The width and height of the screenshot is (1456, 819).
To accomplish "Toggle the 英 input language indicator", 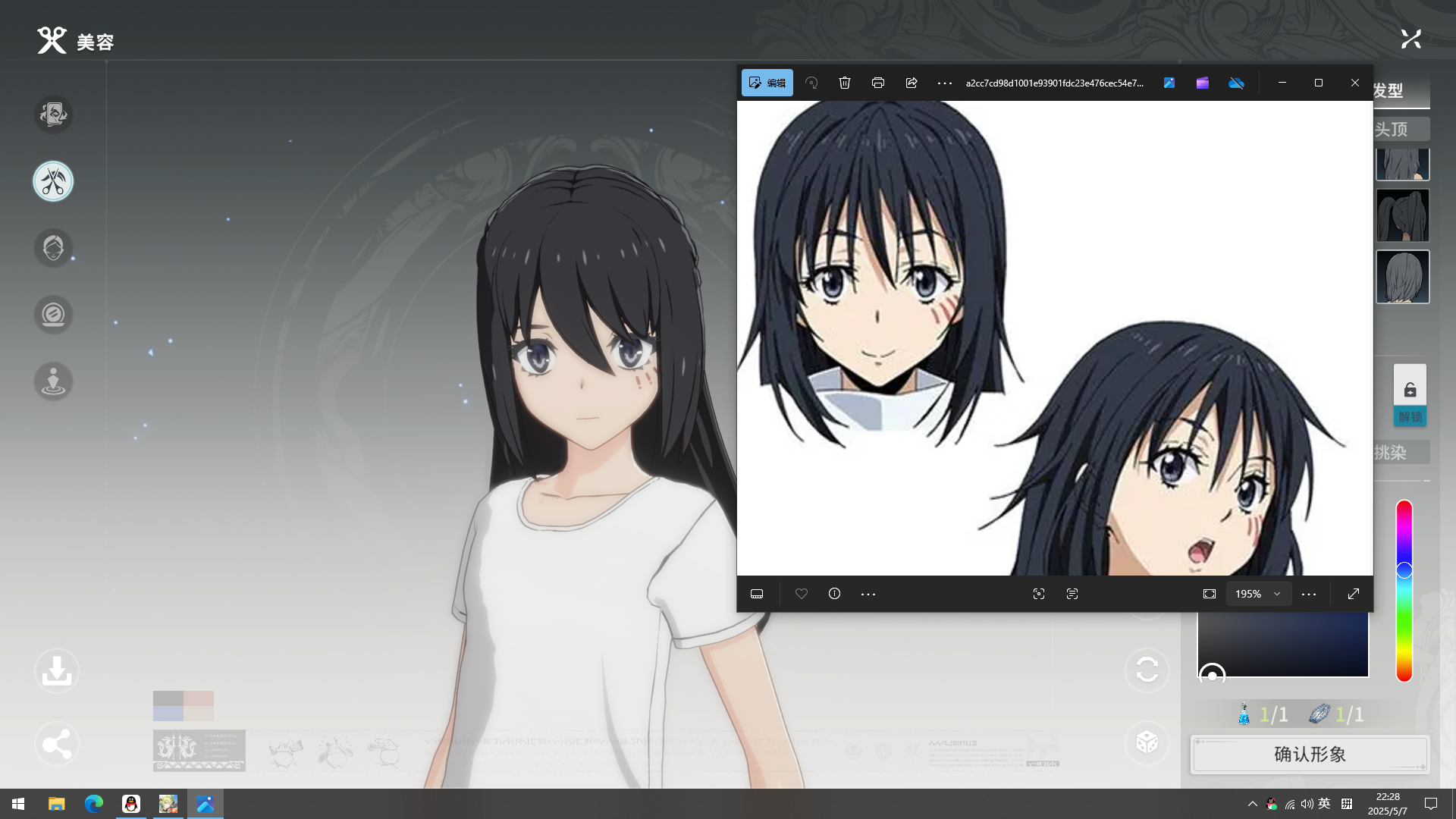I will pos(1324,804).
